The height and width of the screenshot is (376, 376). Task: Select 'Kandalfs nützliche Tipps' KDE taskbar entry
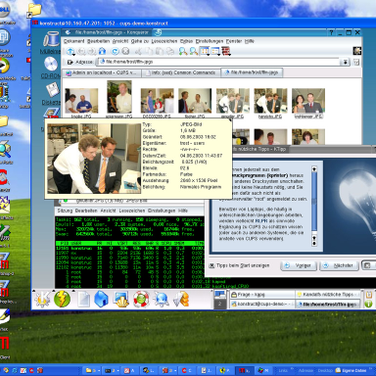point(329,295)
